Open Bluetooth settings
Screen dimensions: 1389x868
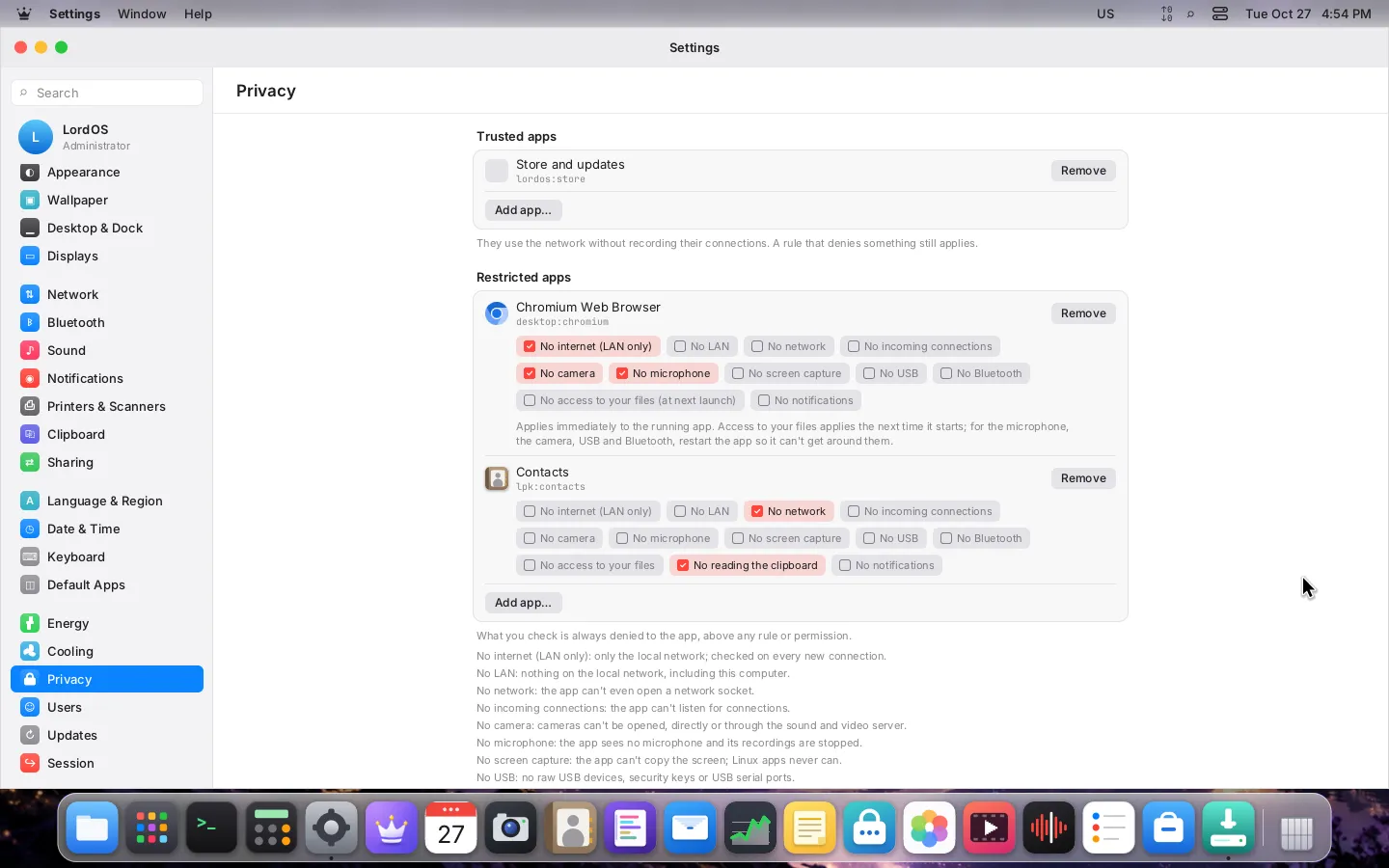(107, 322)
